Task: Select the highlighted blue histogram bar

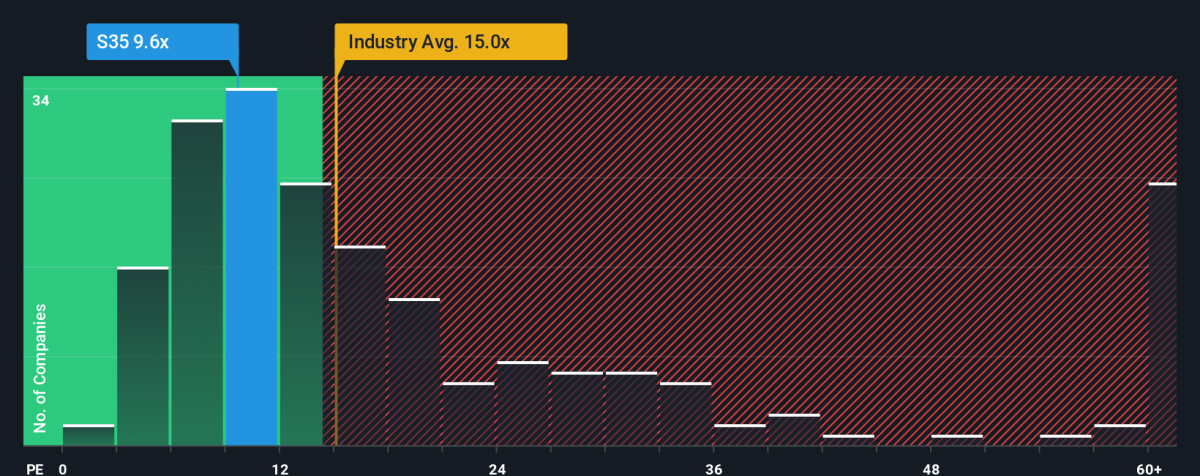Action: pyautogui.click(x=251, y=267)
